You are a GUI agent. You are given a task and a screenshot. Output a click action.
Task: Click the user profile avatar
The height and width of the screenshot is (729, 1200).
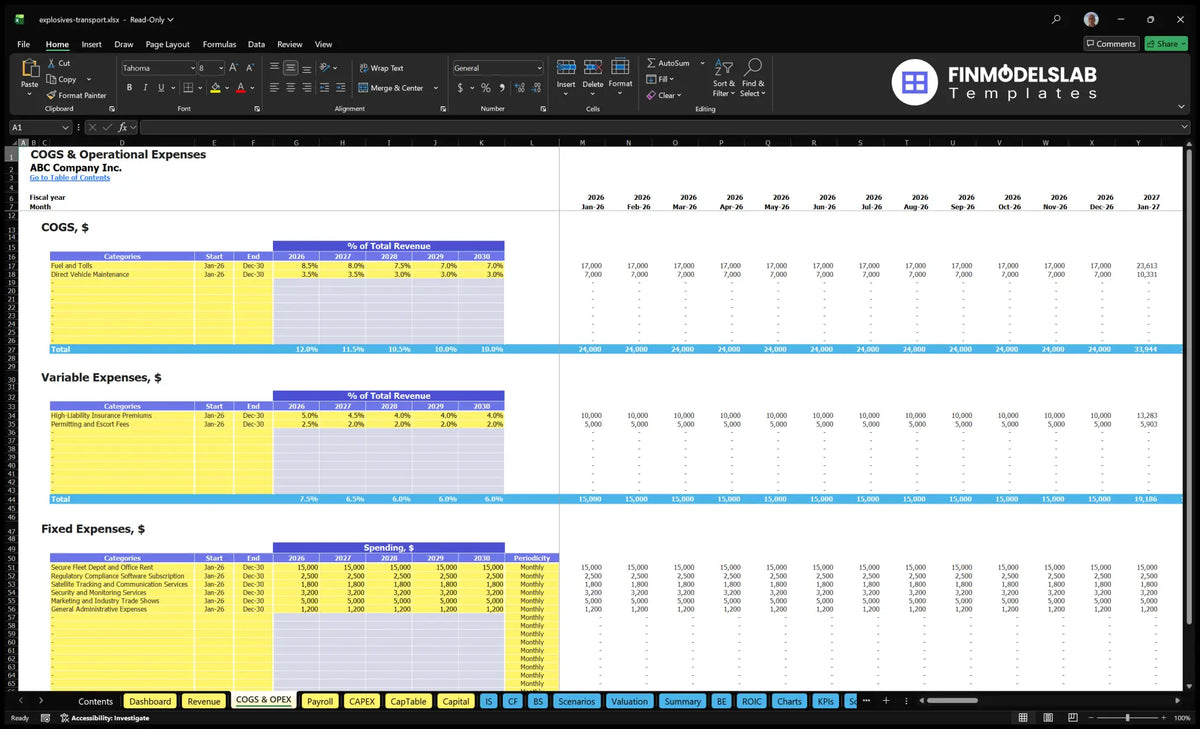tap(1091, 19)
